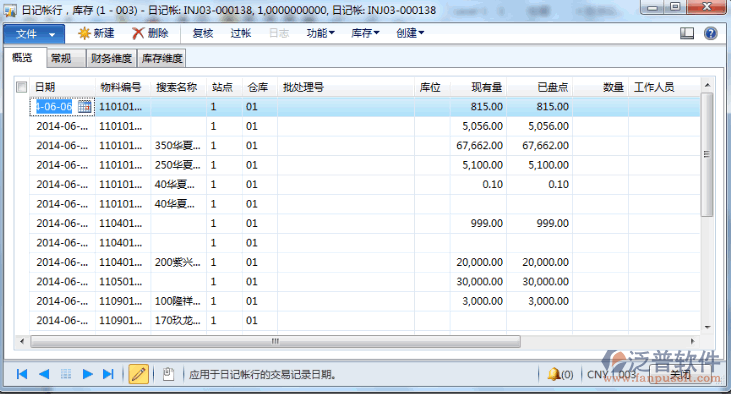Click the 删除 (Delete) red X icon
731x394 pixels.
pyautogui.click(x=138, y=33)
